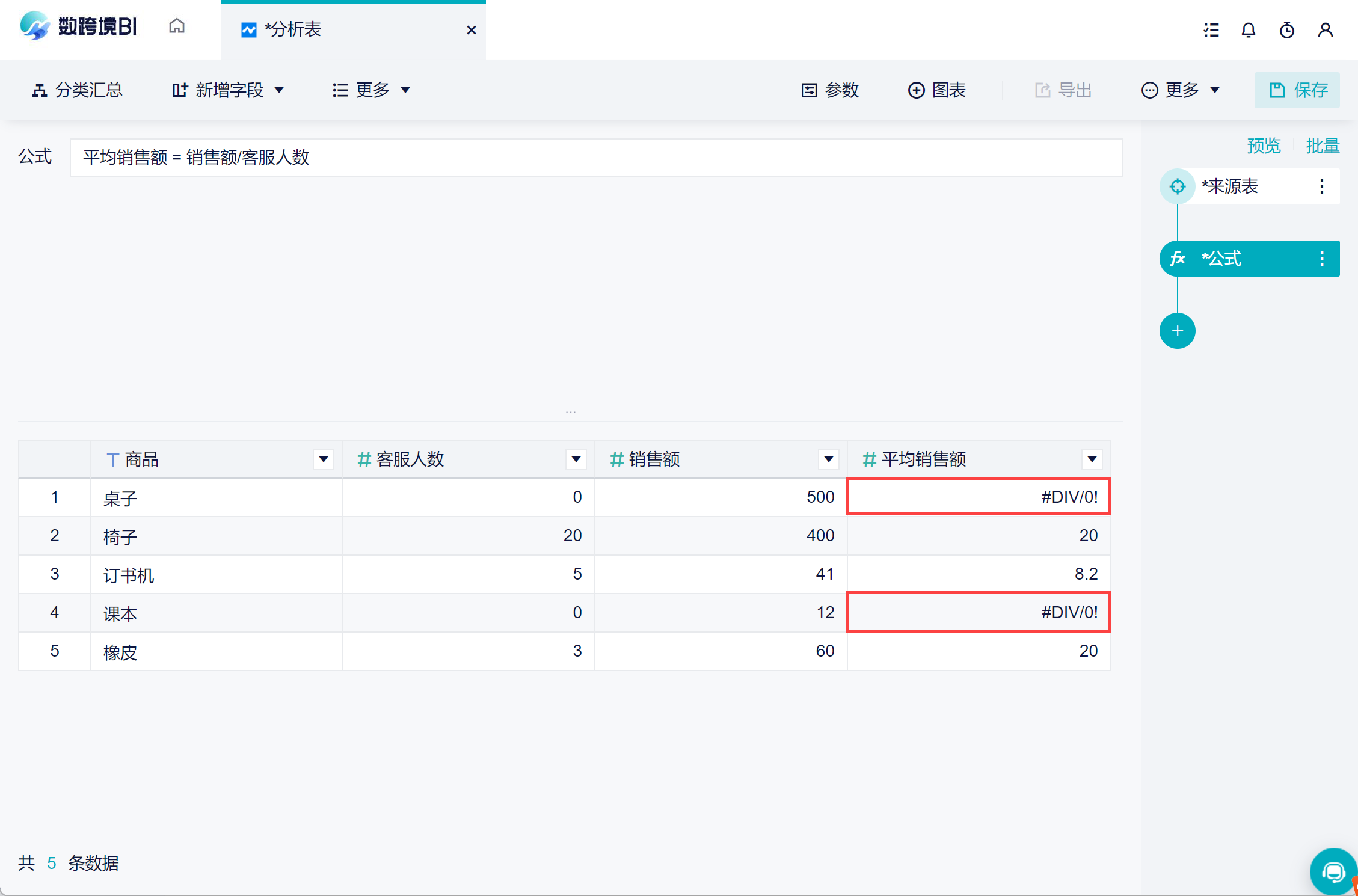
Task: Open the user profile icon
Action: coord(1325,30)
